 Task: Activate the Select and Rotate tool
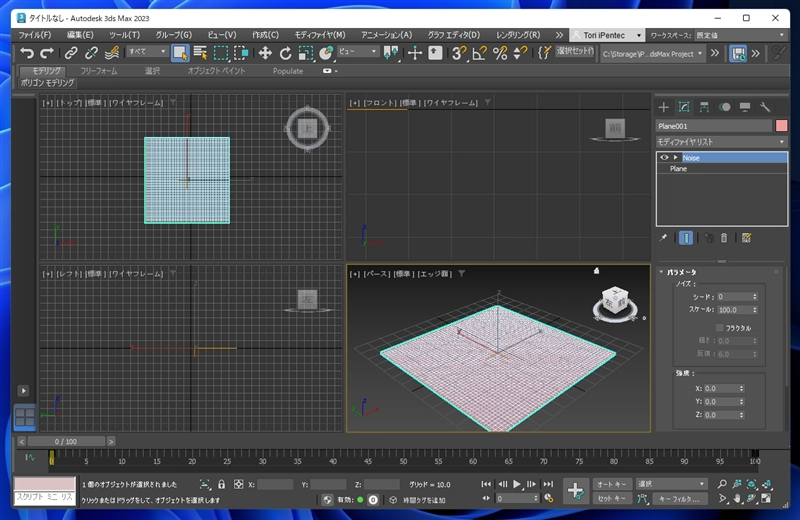click(285, 53)
